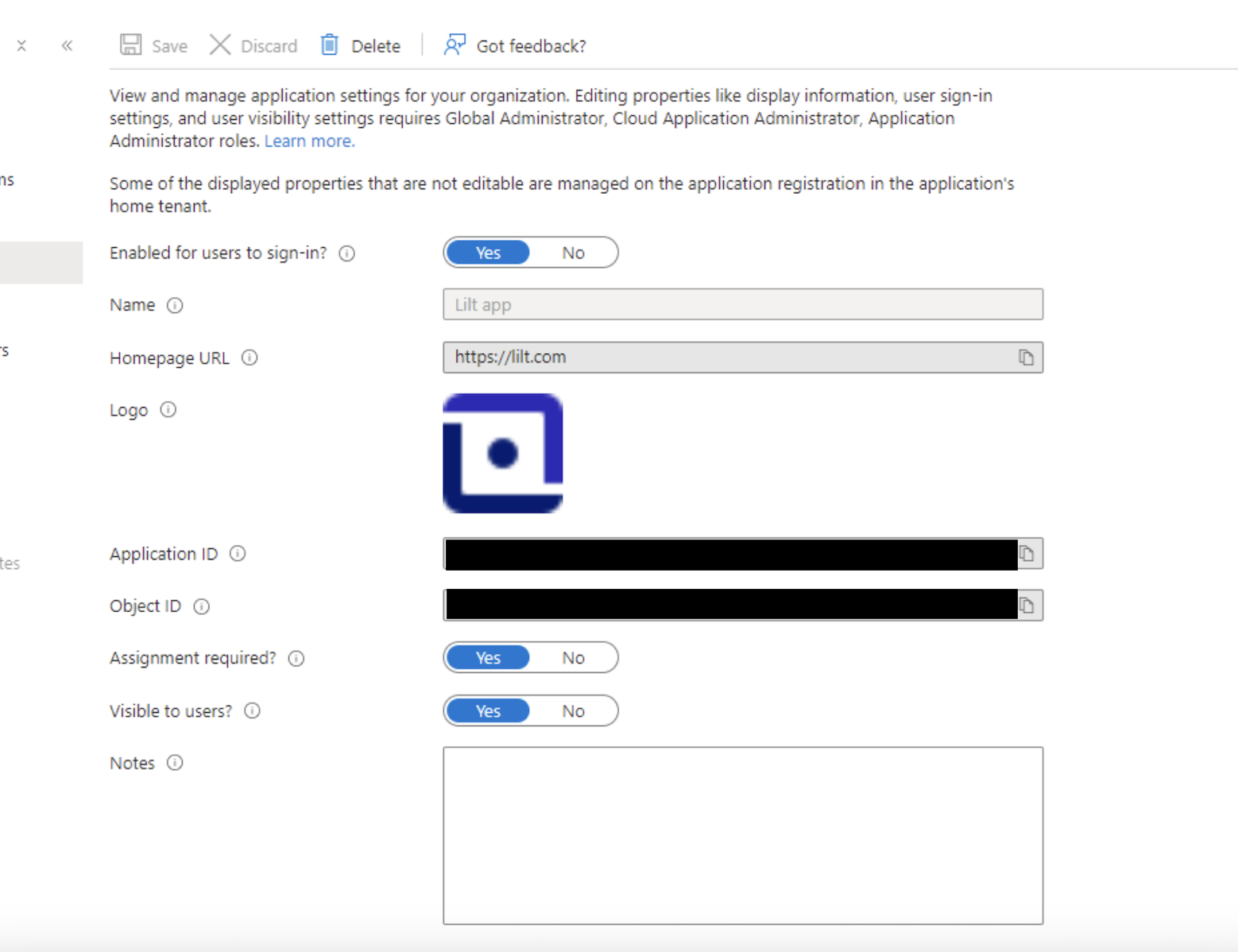The image size is (1238, 952).
Task: Show info tooltip for Application ID
Action: 238,554
